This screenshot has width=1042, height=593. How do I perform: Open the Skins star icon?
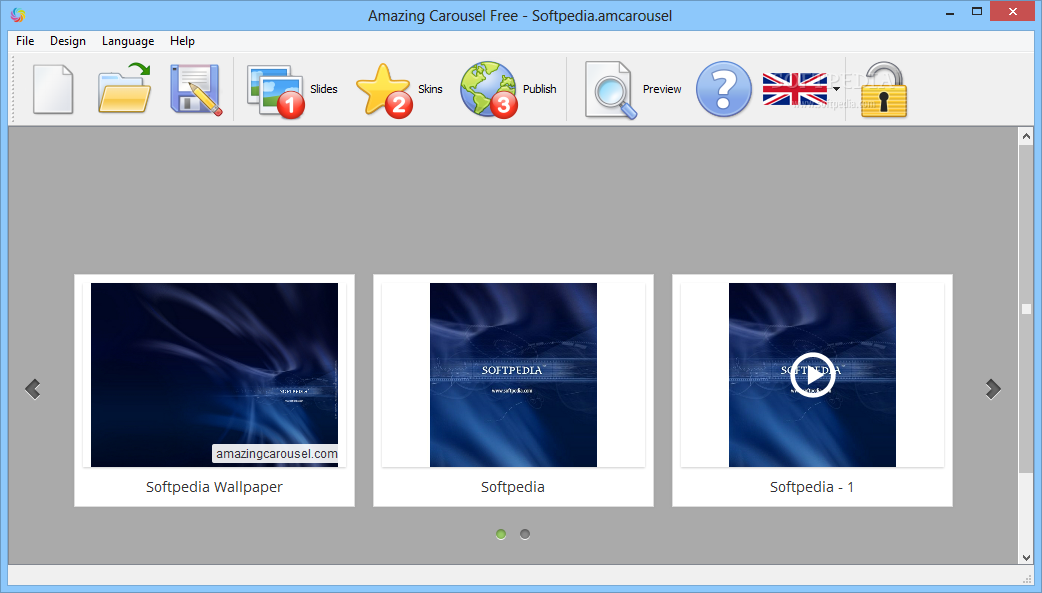(384, 90)
